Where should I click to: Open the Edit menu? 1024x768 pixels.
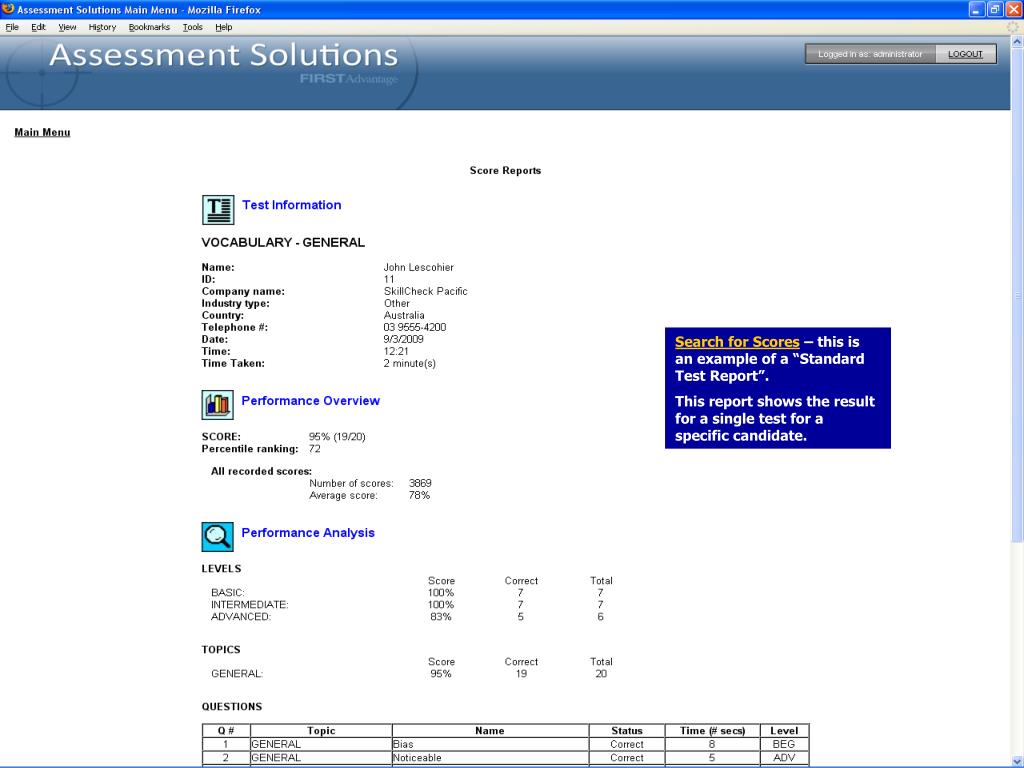coord(39,27)
